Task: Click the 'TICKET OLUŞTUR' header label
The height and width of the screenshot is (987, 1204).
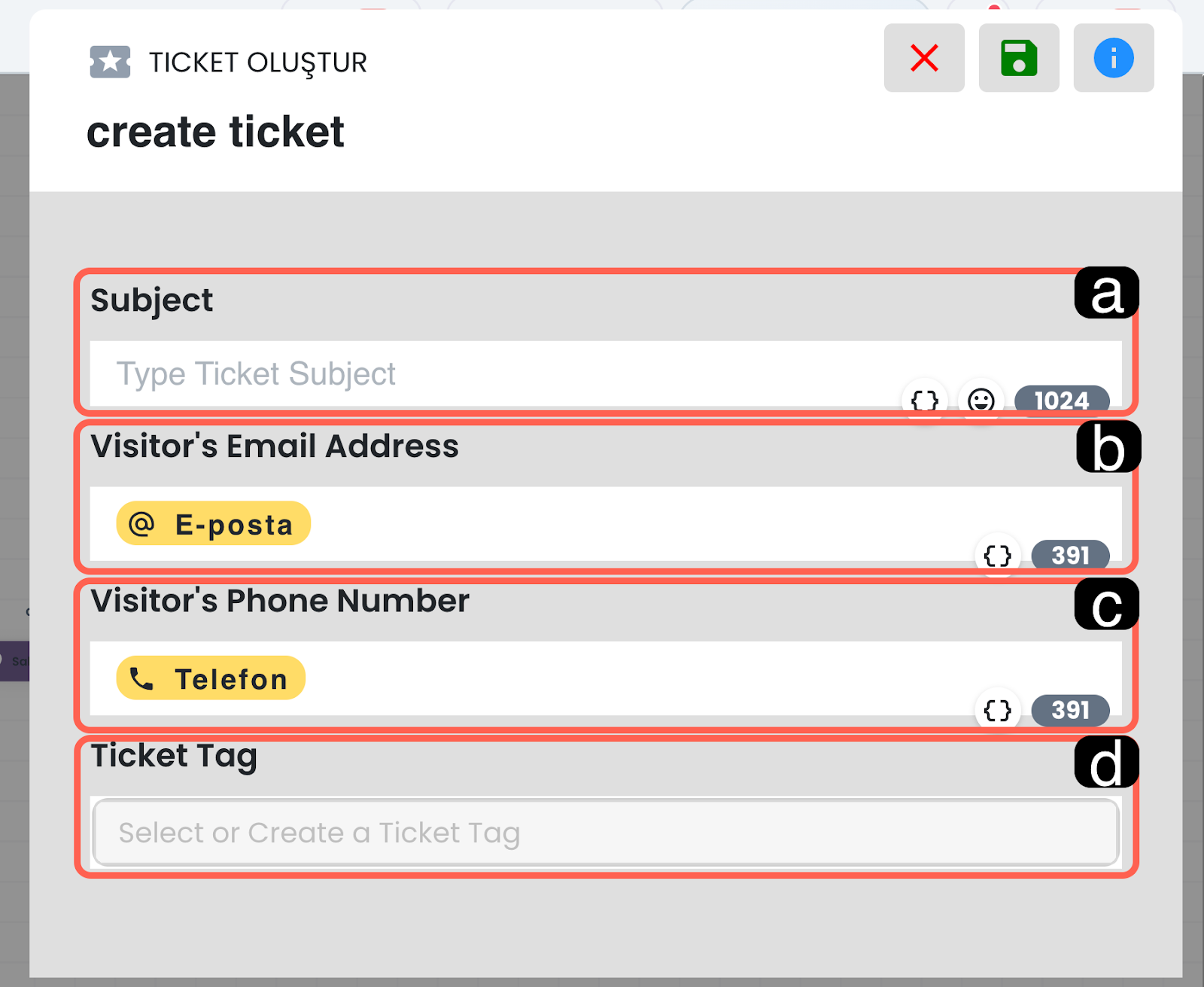Action: pos(257,62)
